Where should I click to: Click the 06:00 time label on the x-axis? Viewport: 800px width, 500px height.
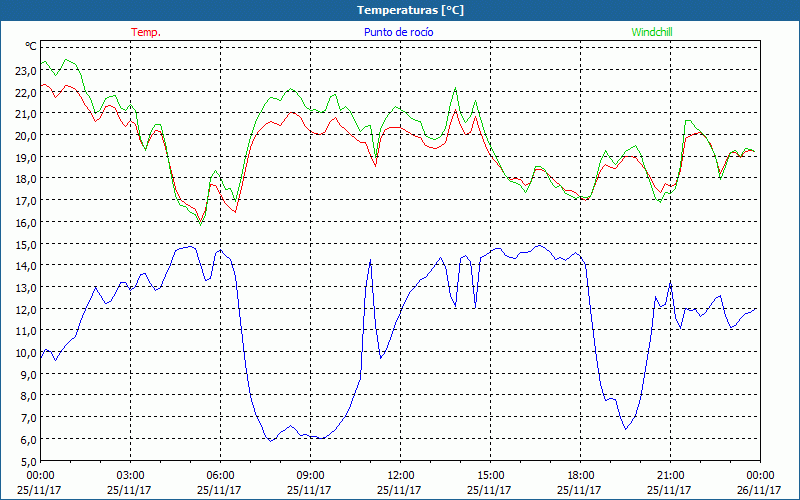pyautogui.click(x=220, y=476)
